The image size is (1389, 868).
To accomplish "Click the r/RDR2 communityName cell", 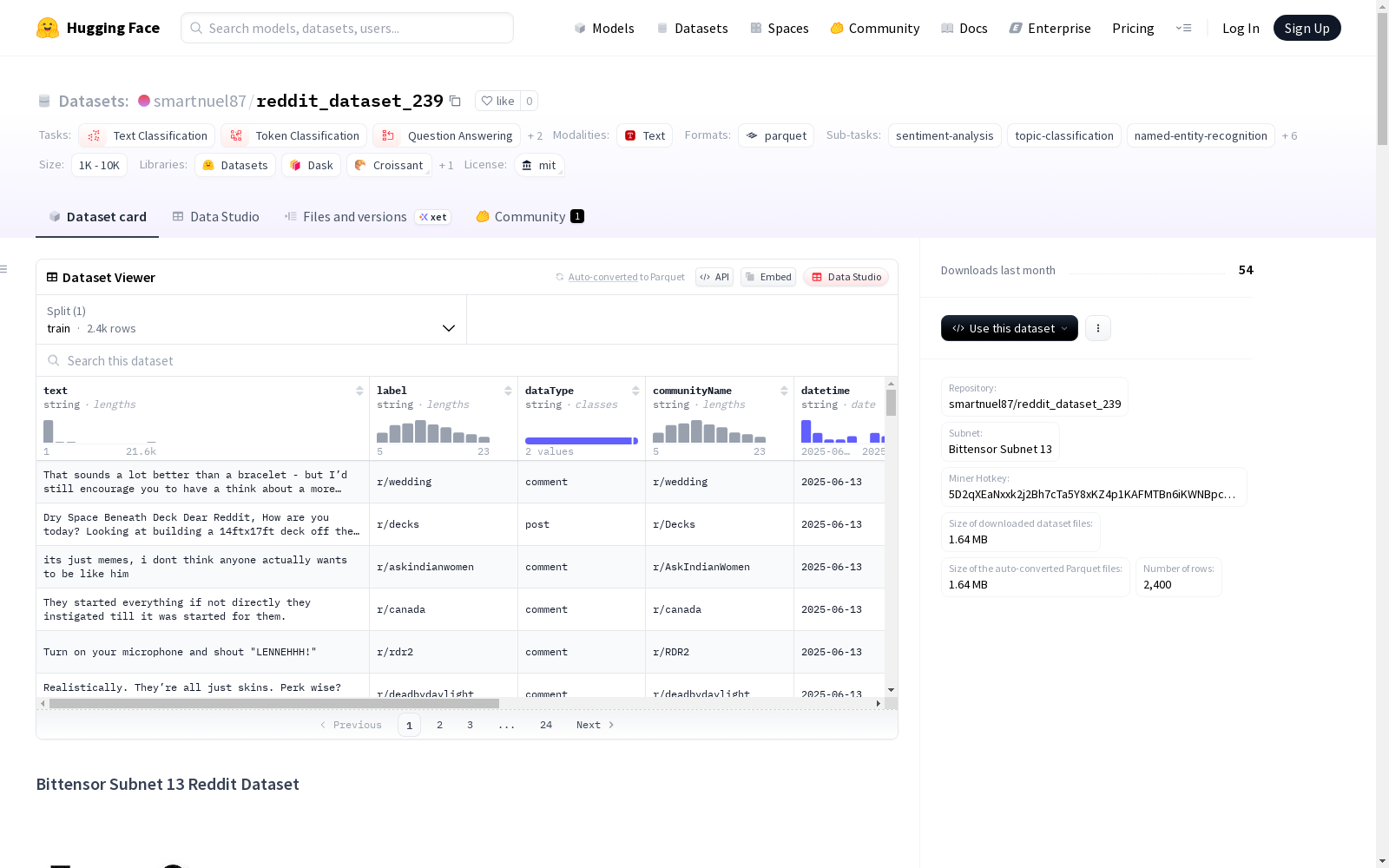I will click(x=720, y=652).
